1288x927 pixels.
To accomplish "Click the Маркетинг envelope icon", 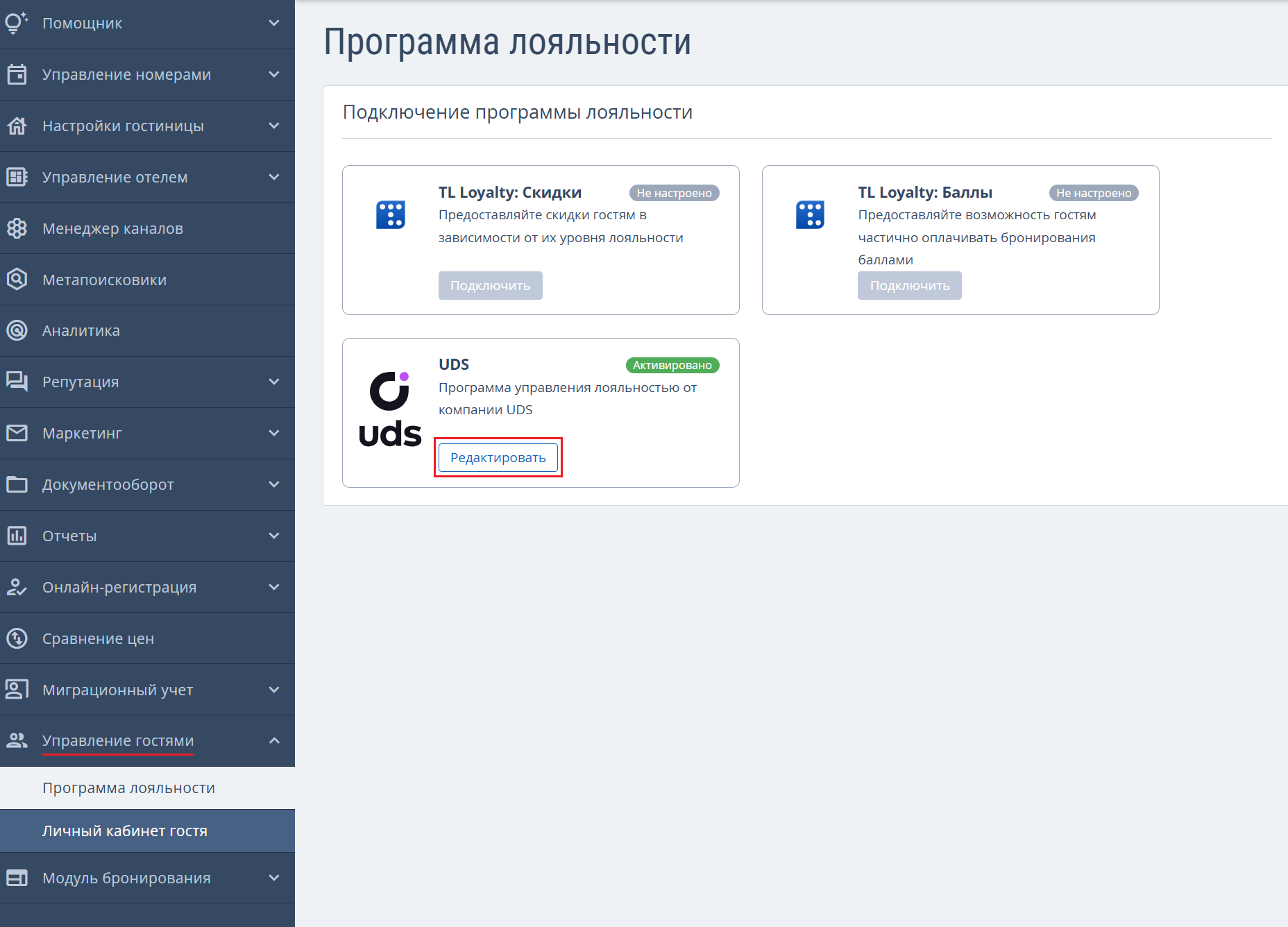I will coord(17,433).
